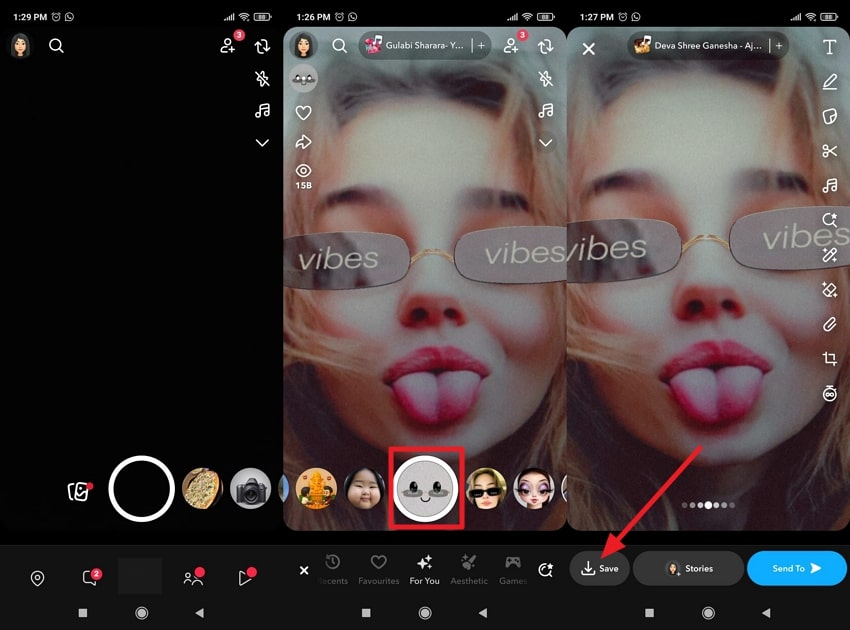Select the pencil draw tool
Image resolution: width=850 pixels, height=630 pixels.
[x=829, y=82]
